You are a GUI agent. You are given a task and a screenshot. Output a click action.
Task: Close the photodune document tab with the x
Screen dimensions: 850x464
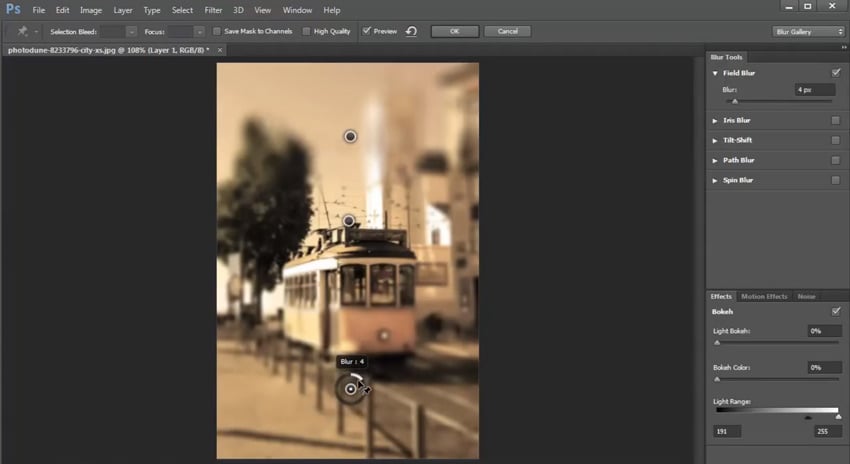click(x=220, y=48)
